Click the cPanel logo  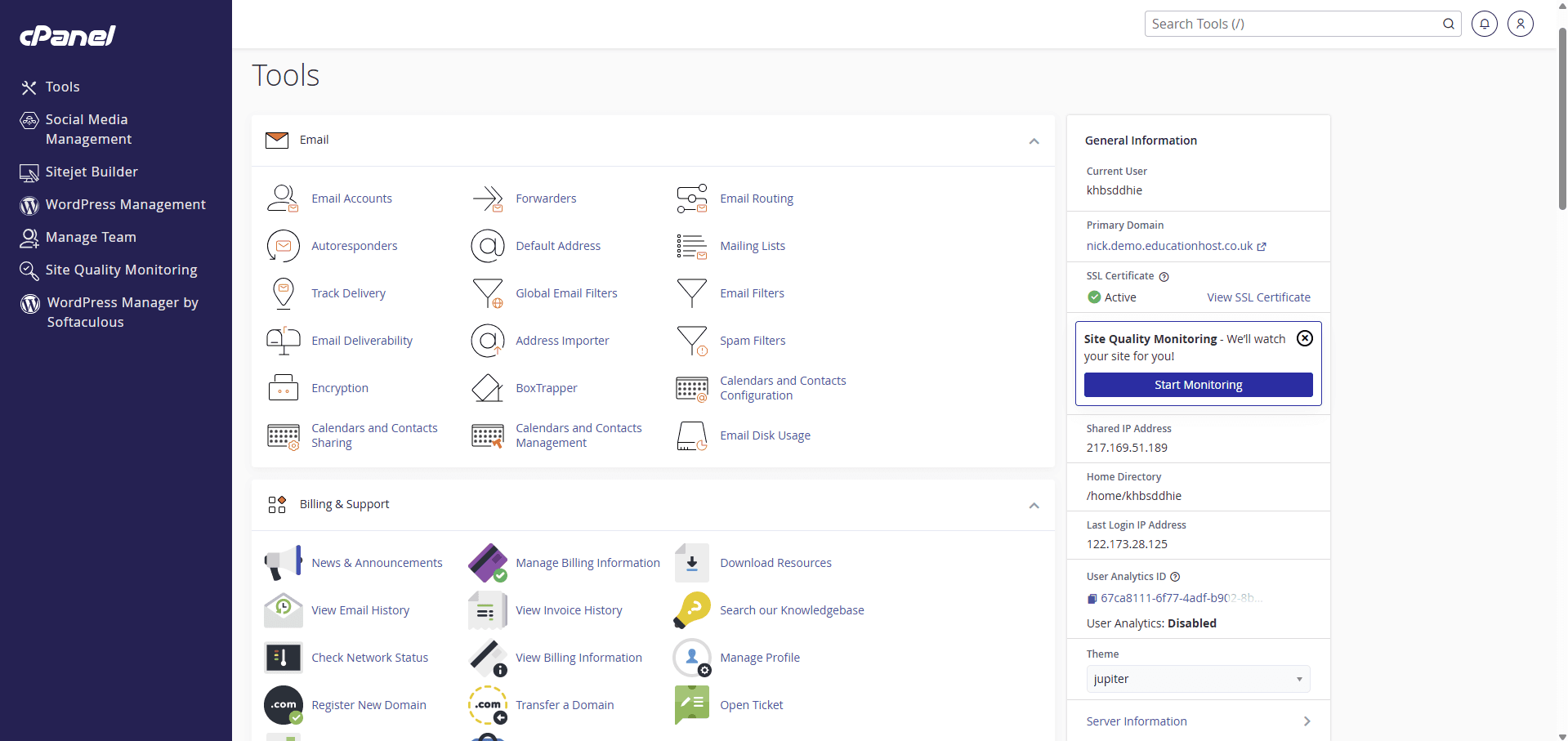point(68,35)
